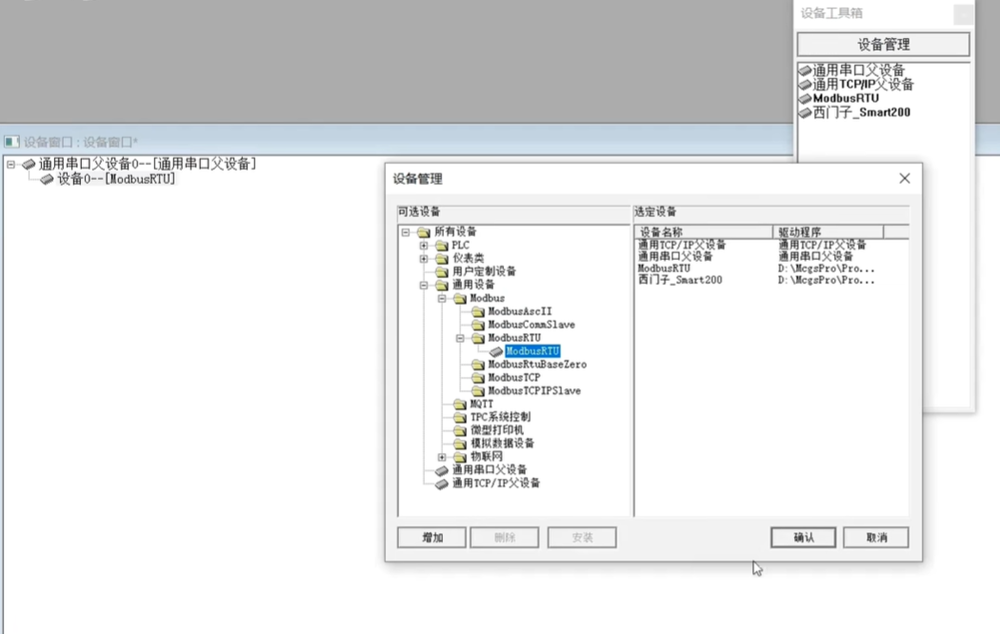Click 设备0--[ModbusRTU] icon in device window
Screen dimensions: 1000x634
pyautogui.click(x=47, y=180)
